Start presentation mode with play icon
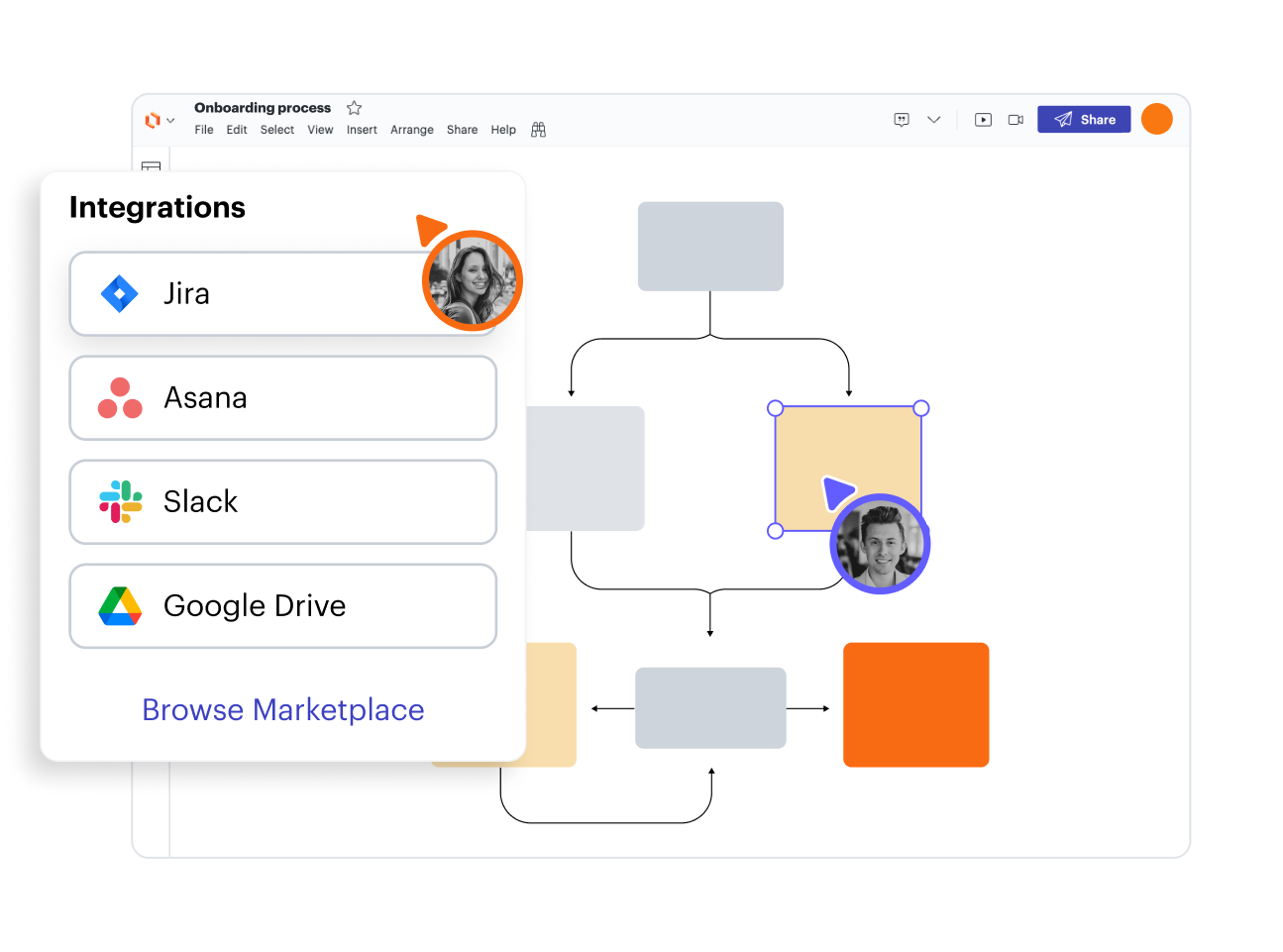The image size is (1283, 952). tap(983, 120)
